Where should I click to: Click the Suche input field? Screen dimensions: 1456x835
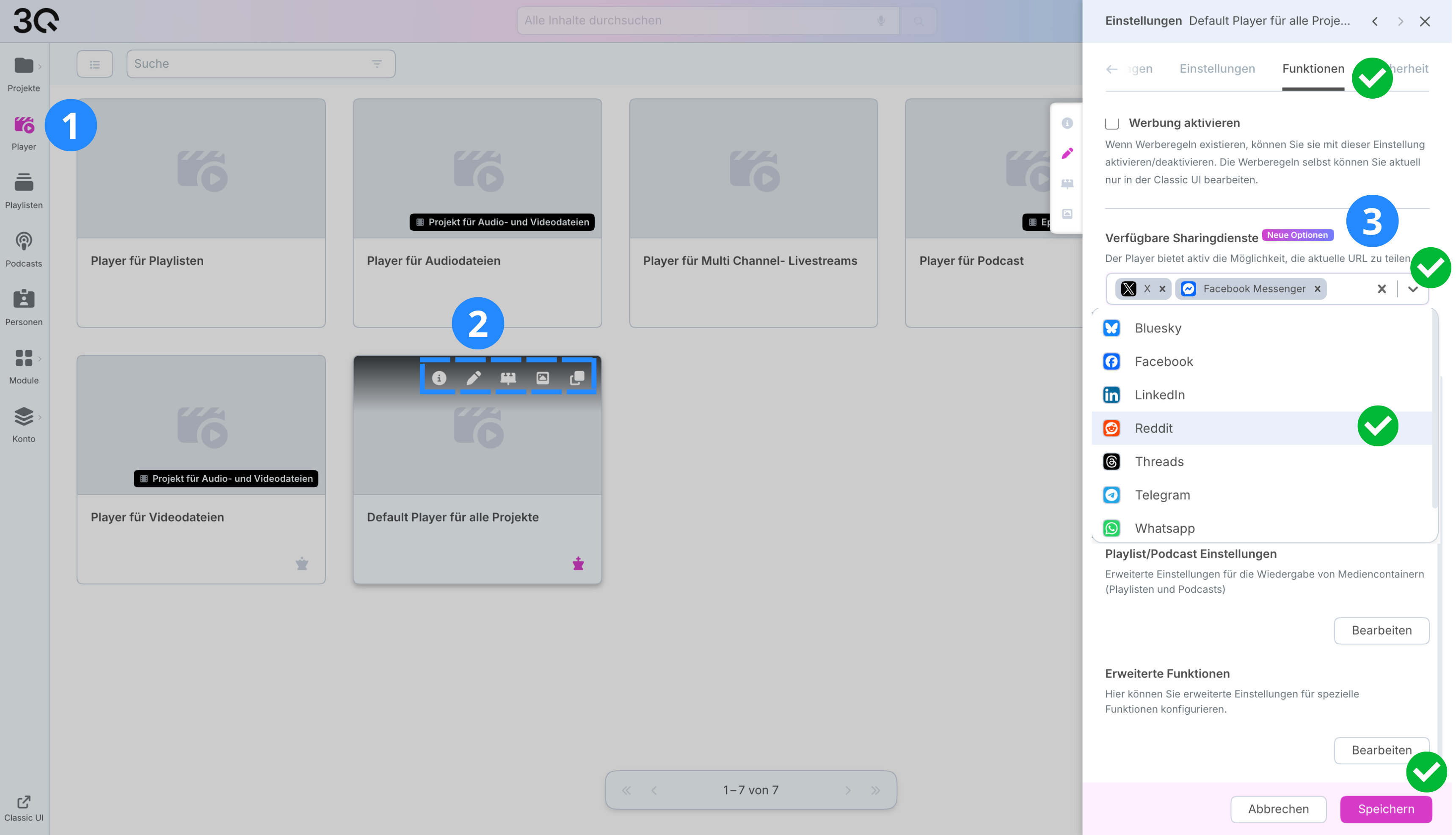point(246,64)
